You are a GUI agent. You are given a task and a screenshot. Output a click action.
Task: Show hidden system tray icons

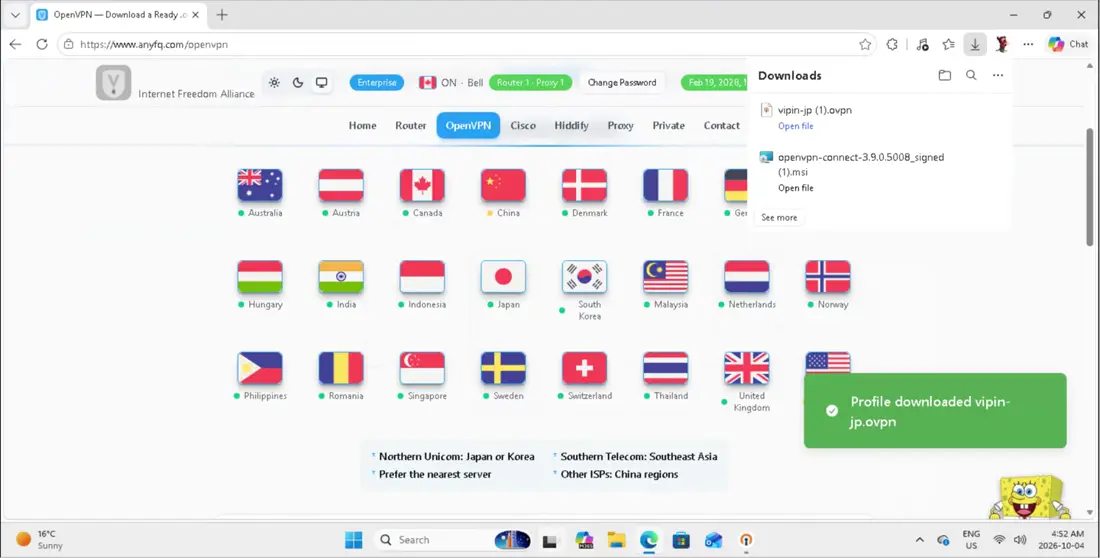point(920,540)
